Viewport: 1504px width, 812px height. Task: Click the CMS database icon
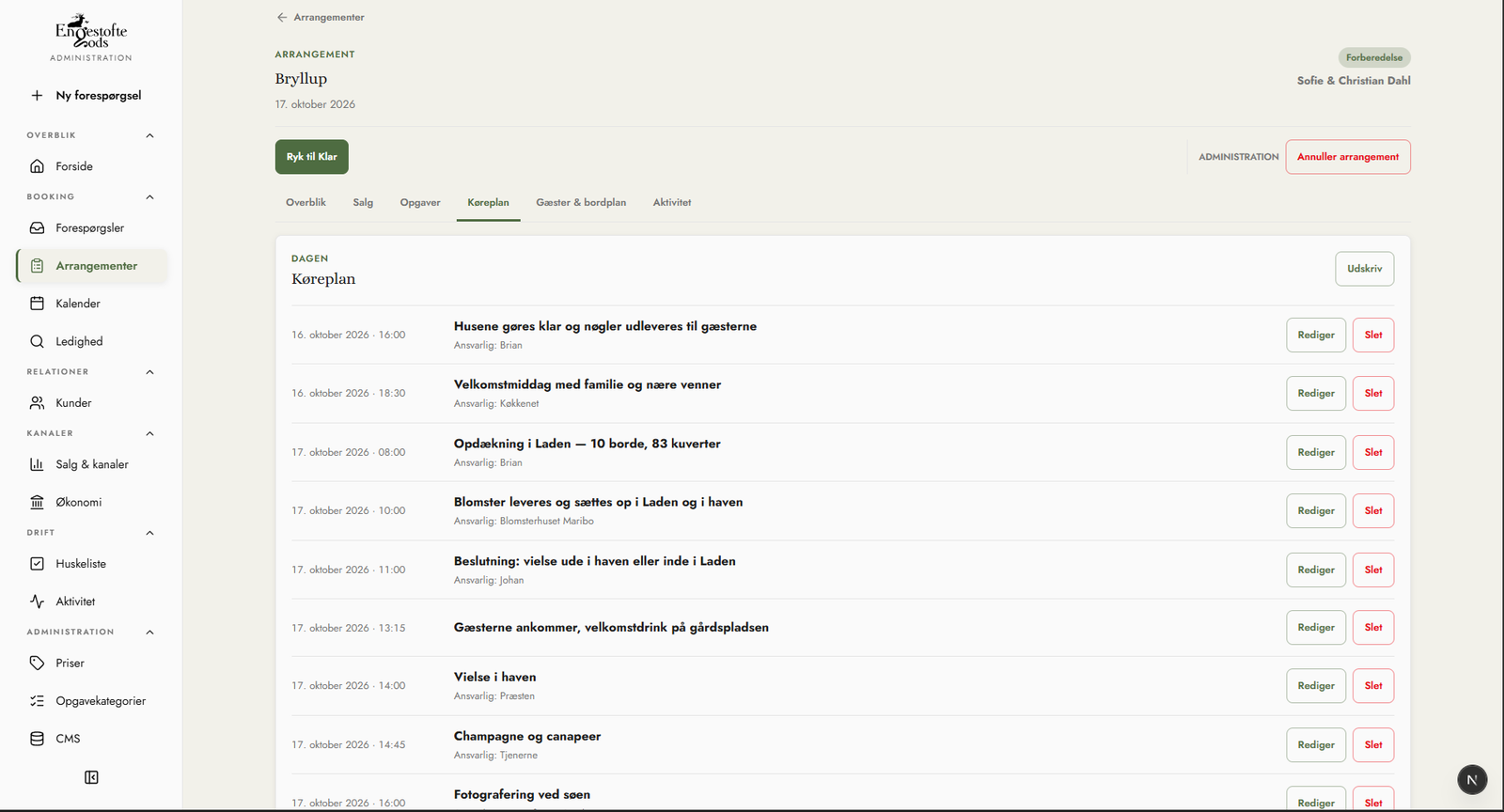point(37,739)
